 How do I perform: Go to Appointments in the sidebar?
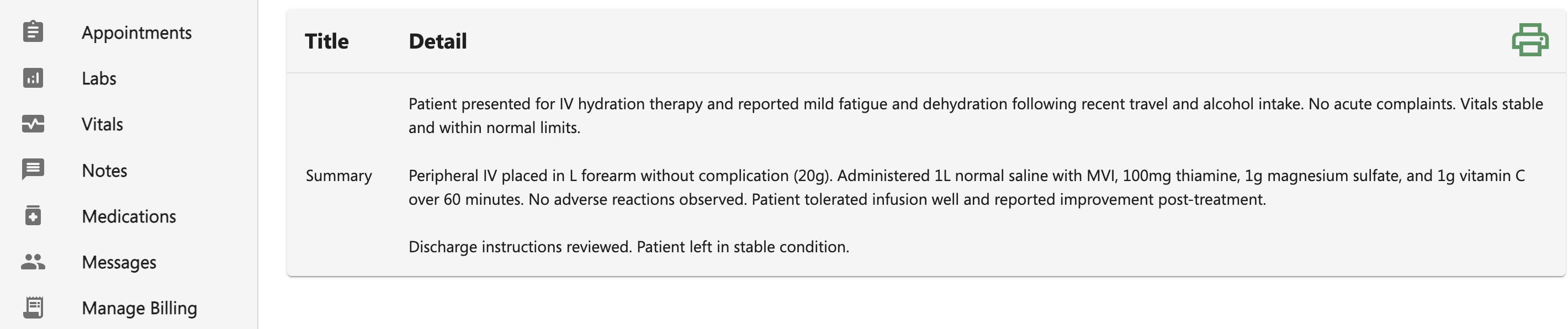point(137,32)
